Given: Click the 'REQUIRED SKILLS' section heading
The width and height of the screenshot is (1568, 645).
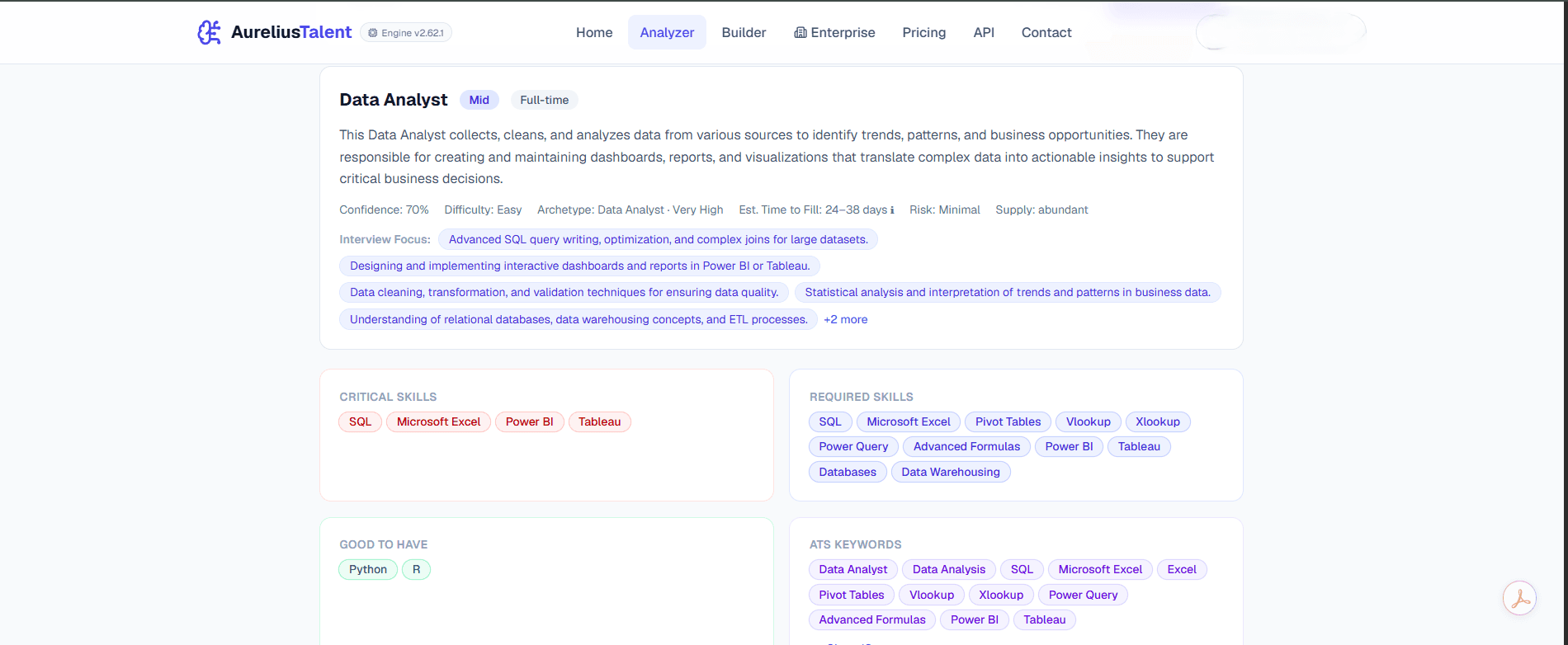Looking at the screenshot, I should (861, 397).
